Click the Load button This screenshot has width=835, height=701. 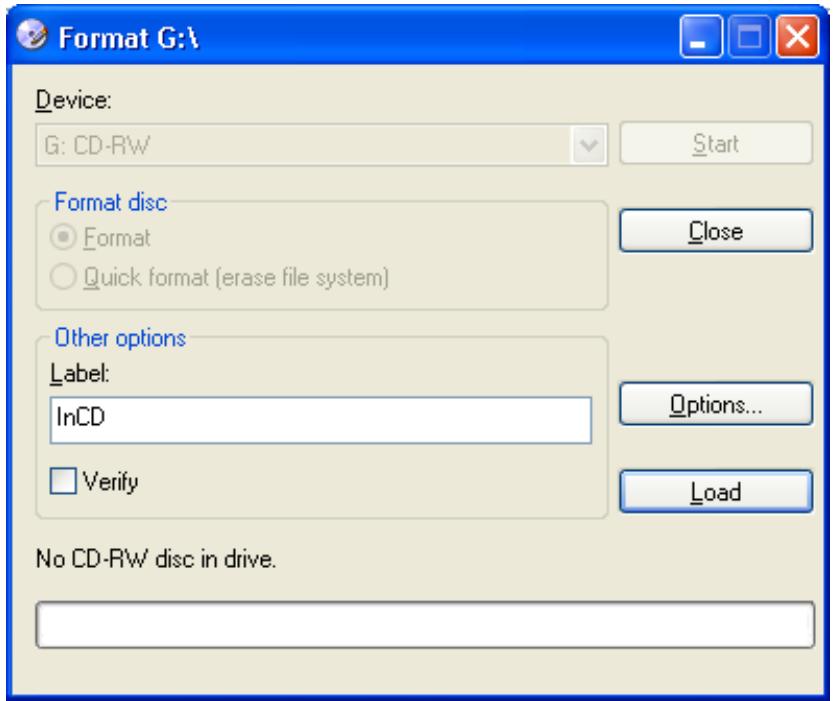pos(716,492)
